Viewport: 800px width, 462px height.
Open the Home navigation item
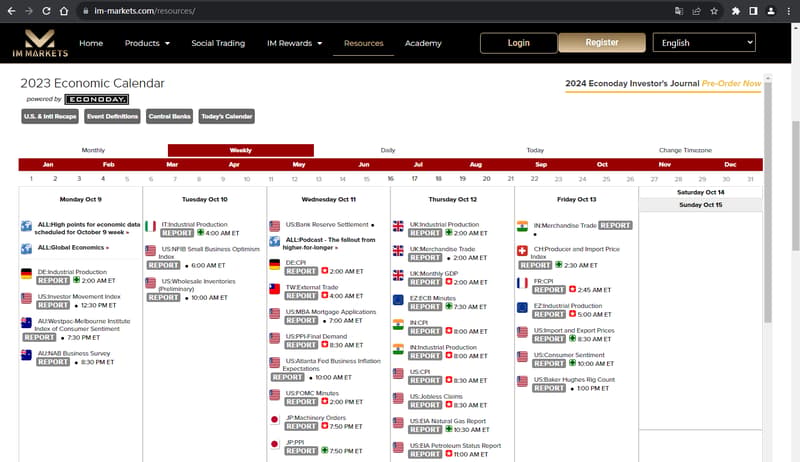pos(91,43)
